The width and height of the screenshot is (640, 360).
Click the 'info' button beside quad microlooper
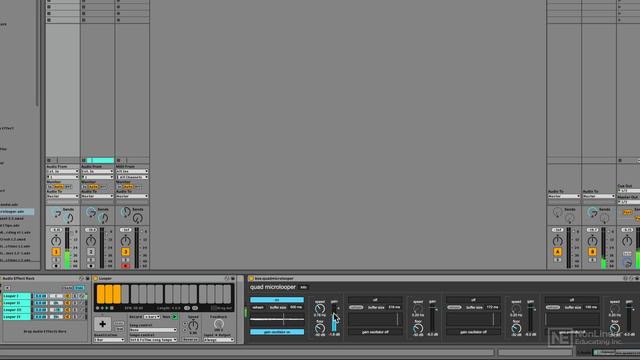pyautogui.click(x=303, y=287)
